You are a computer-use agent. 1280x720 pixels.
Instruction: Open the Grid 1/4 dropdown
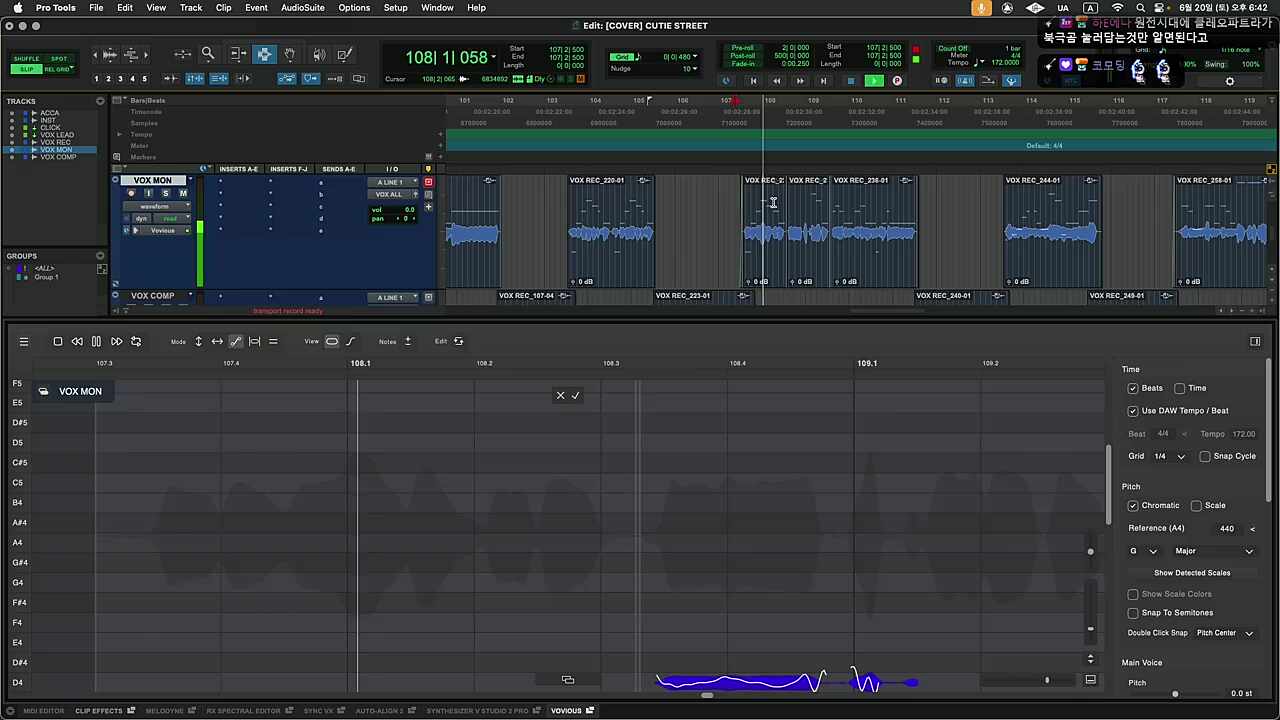coord(1170,457)
